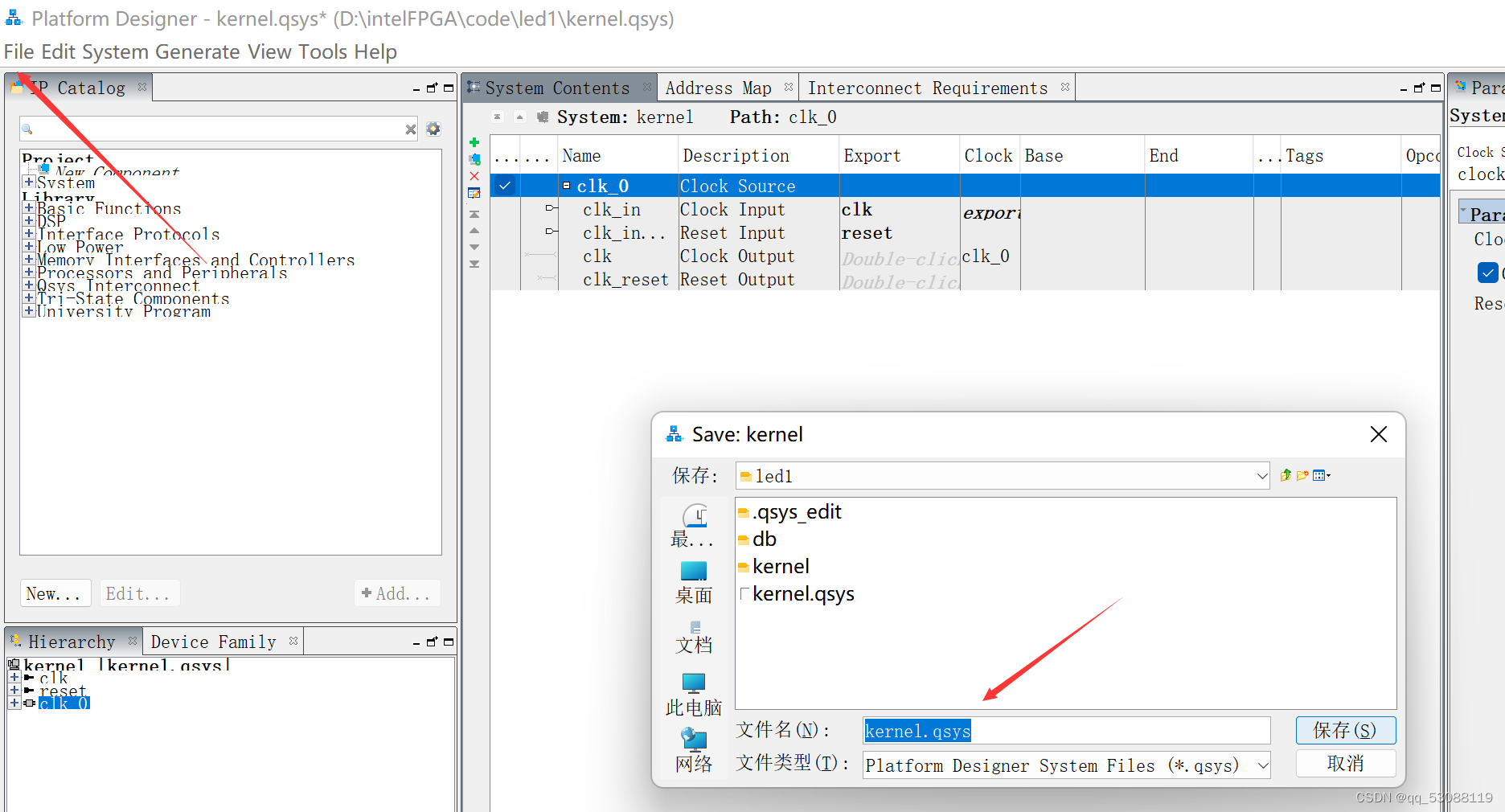The width and height of the screenshot is (1505, 812).
Task: Switch to the Interconnect Requirements tab
Action: coord(928,88)
